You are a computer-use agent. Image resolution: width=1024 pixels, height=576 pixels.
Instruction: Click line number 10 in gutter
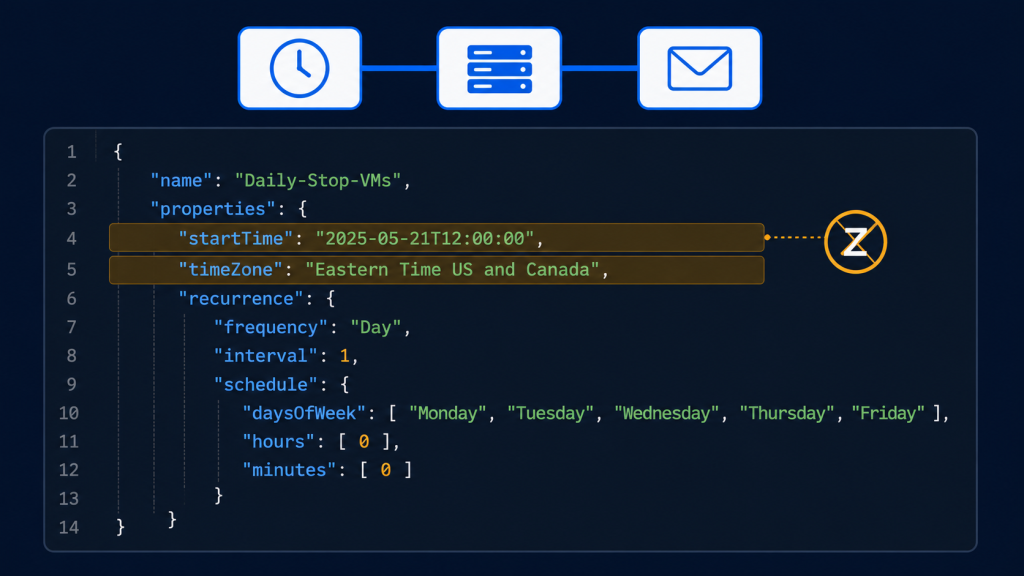pyautogui.click(x=69, y=413)
